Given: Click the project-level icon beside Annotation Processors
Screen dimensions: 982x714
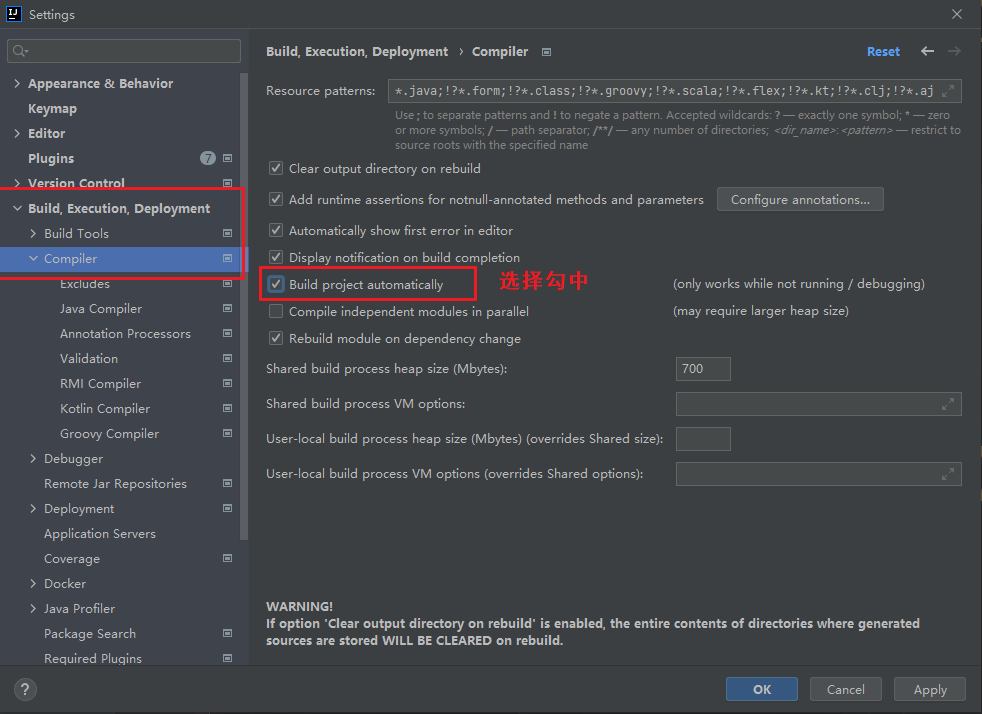Looking at the screenshot, I should pos(227,333).
